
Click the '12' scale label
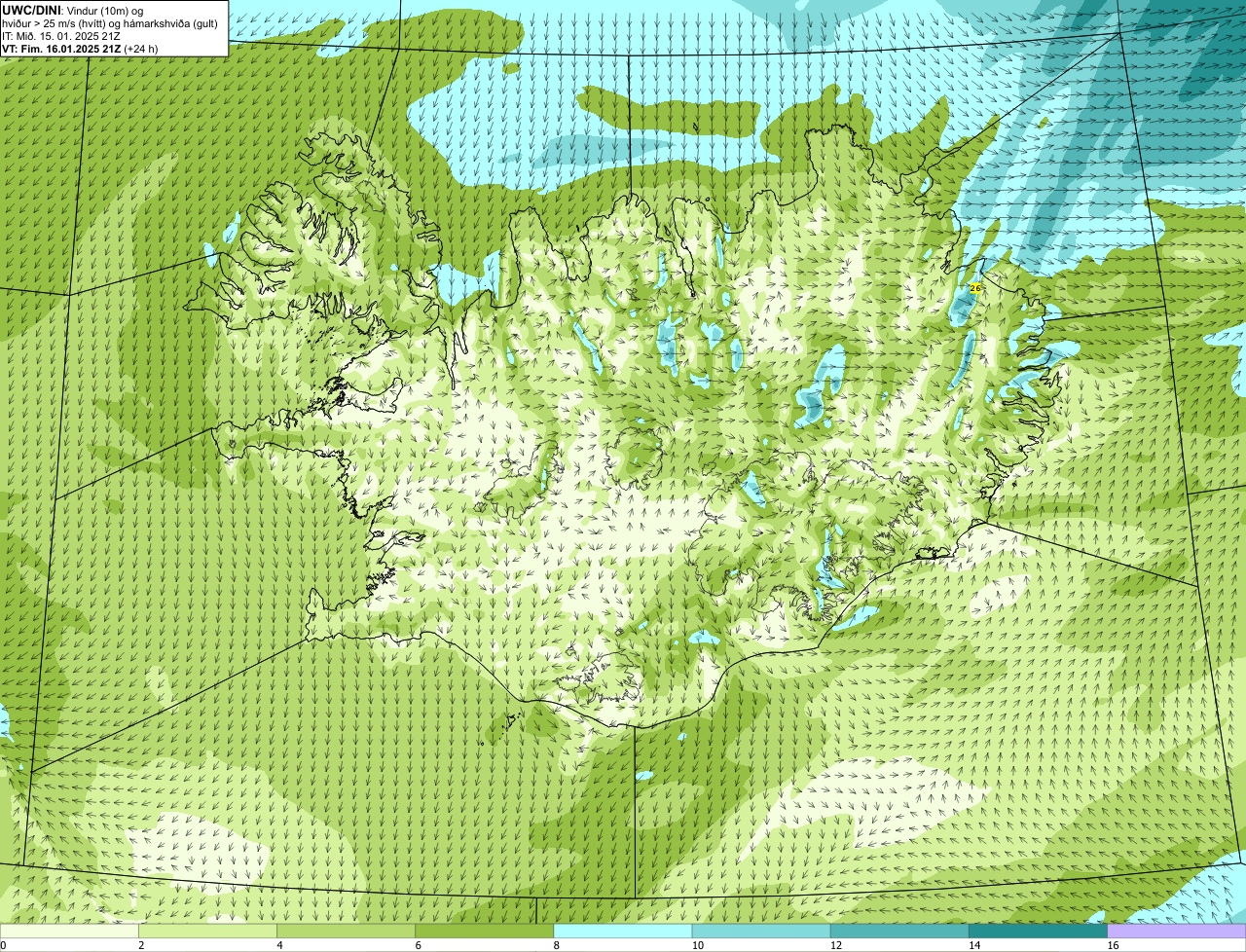click(835, 945)
